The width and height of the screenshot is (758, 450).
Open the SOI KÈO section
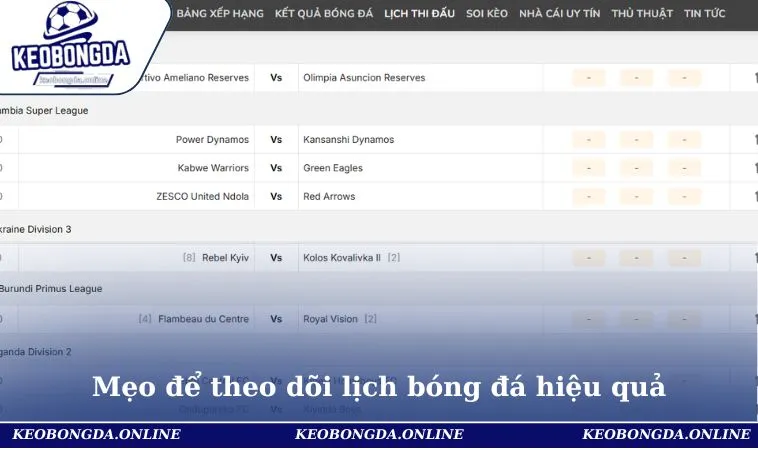[x=486, y=14]
